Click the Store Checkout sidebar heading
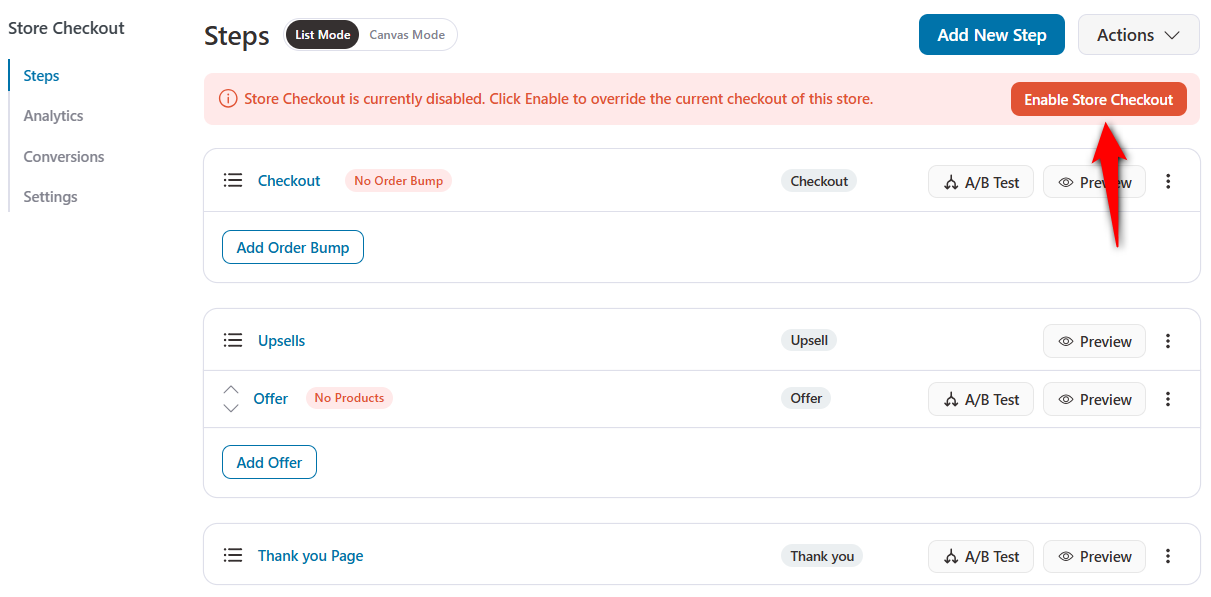The width and height of the screenshot is (1211, 597). pyautogui.click(x=66, y=28)
